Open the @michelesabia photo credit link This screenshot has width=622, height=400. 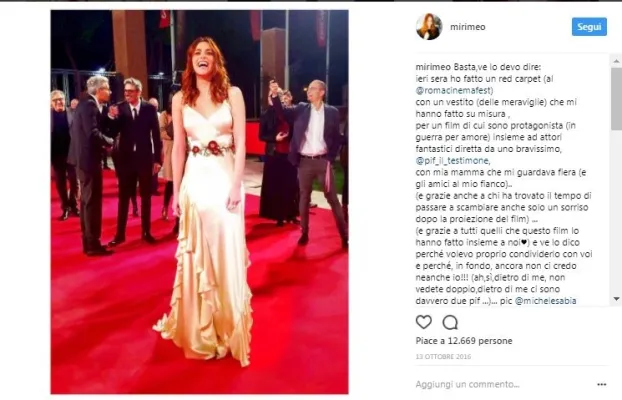click(x=545, y=301)
